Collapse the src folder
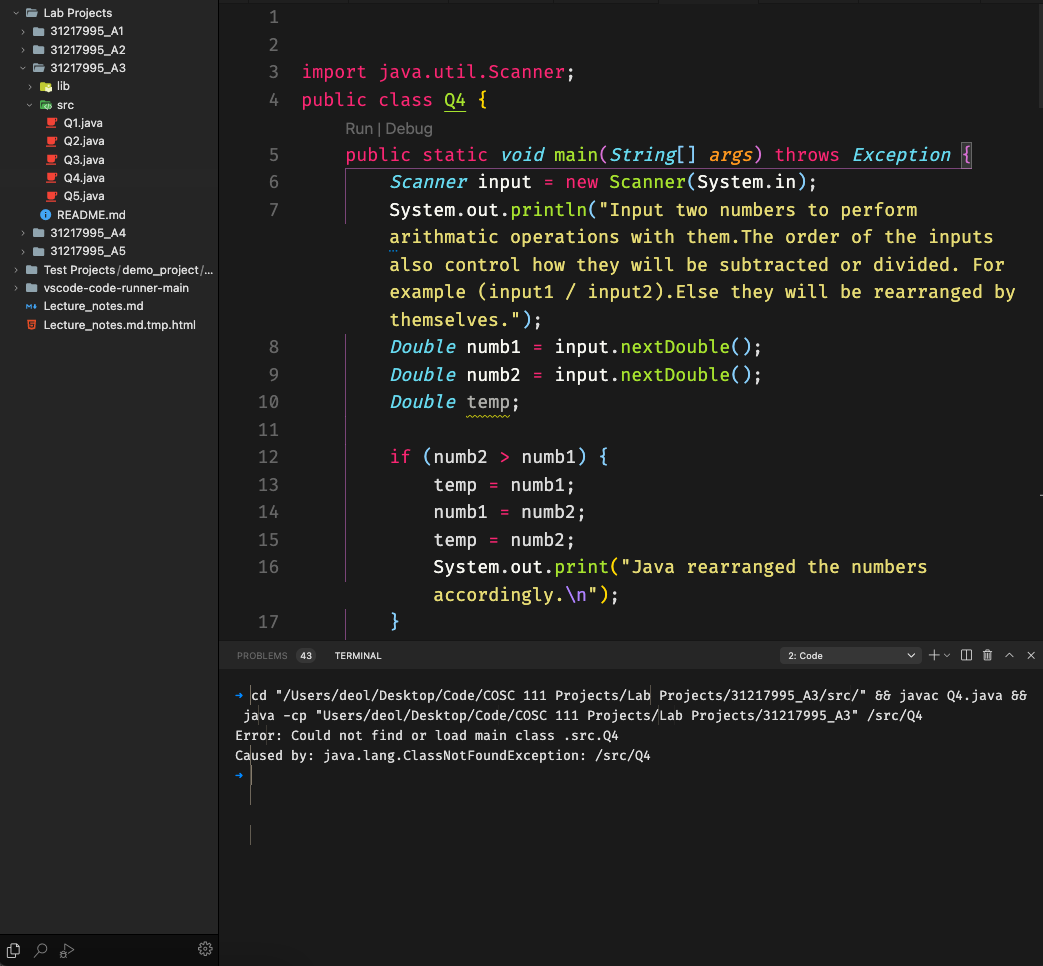The width and height of the screenshot is (1043, 966). click(29, 105)
